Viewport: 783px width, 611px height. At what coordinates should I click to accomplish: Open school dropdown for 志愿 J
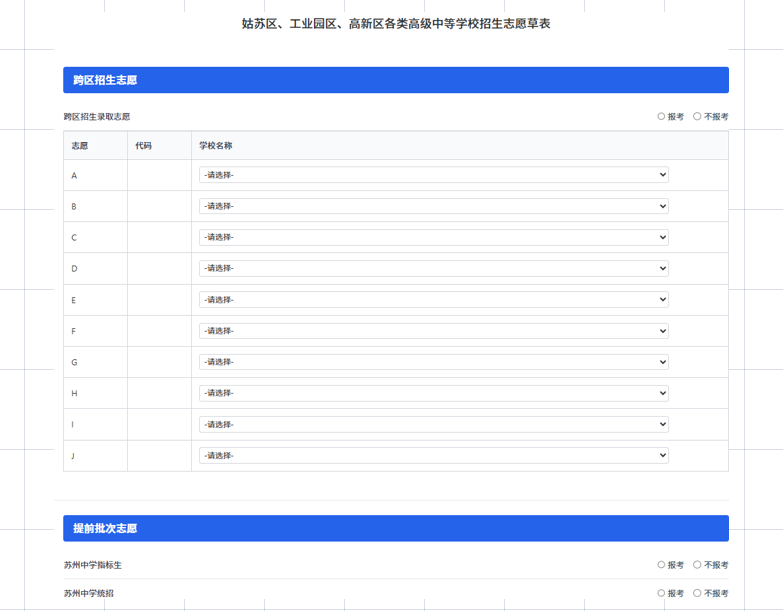point(433,455)
